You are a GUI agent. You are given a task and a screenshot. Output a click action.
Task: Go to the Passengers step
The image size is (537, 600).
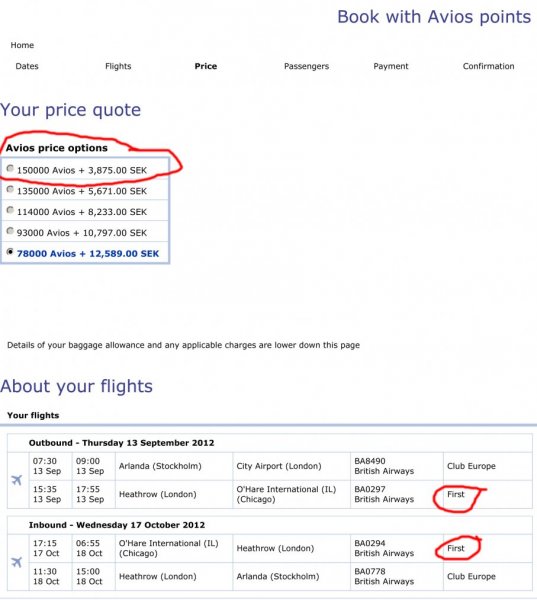[306, 66]
